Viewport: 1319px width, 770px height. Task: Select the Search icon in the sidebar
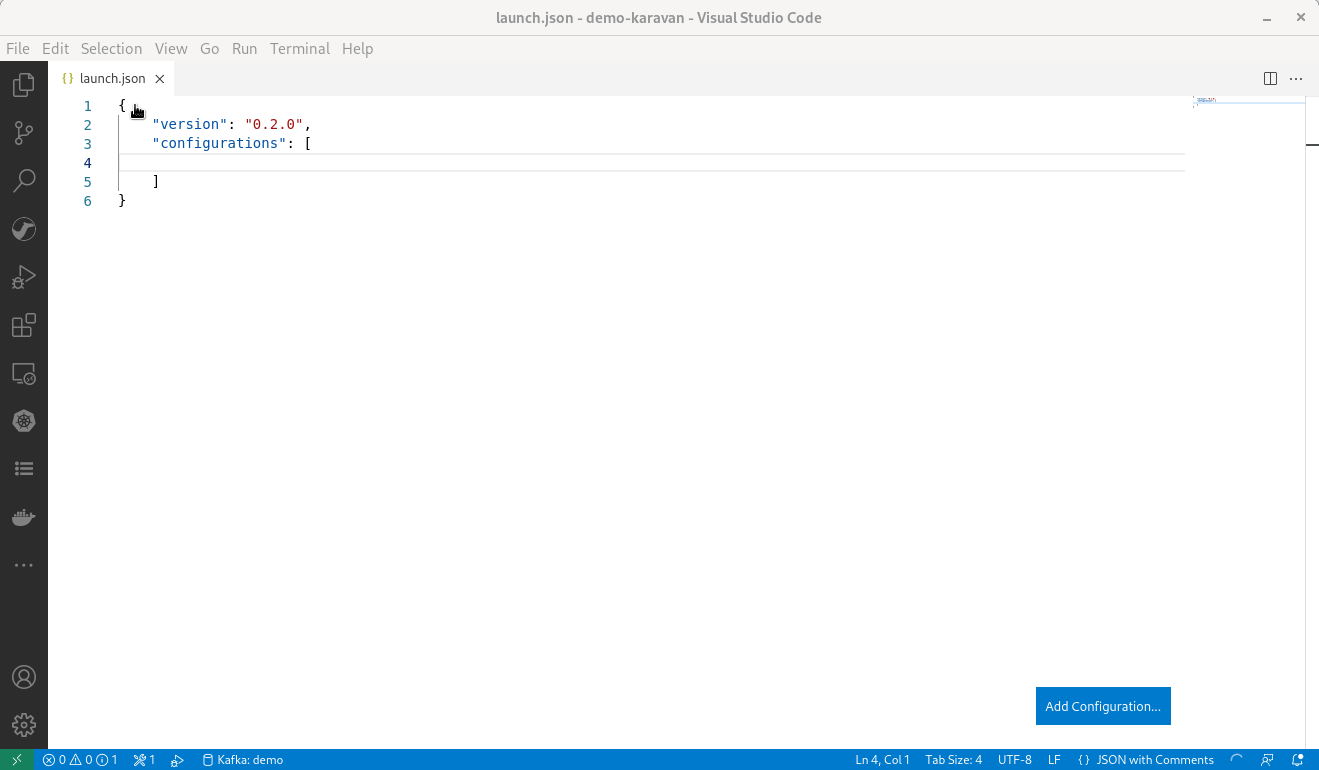(23, 180)
